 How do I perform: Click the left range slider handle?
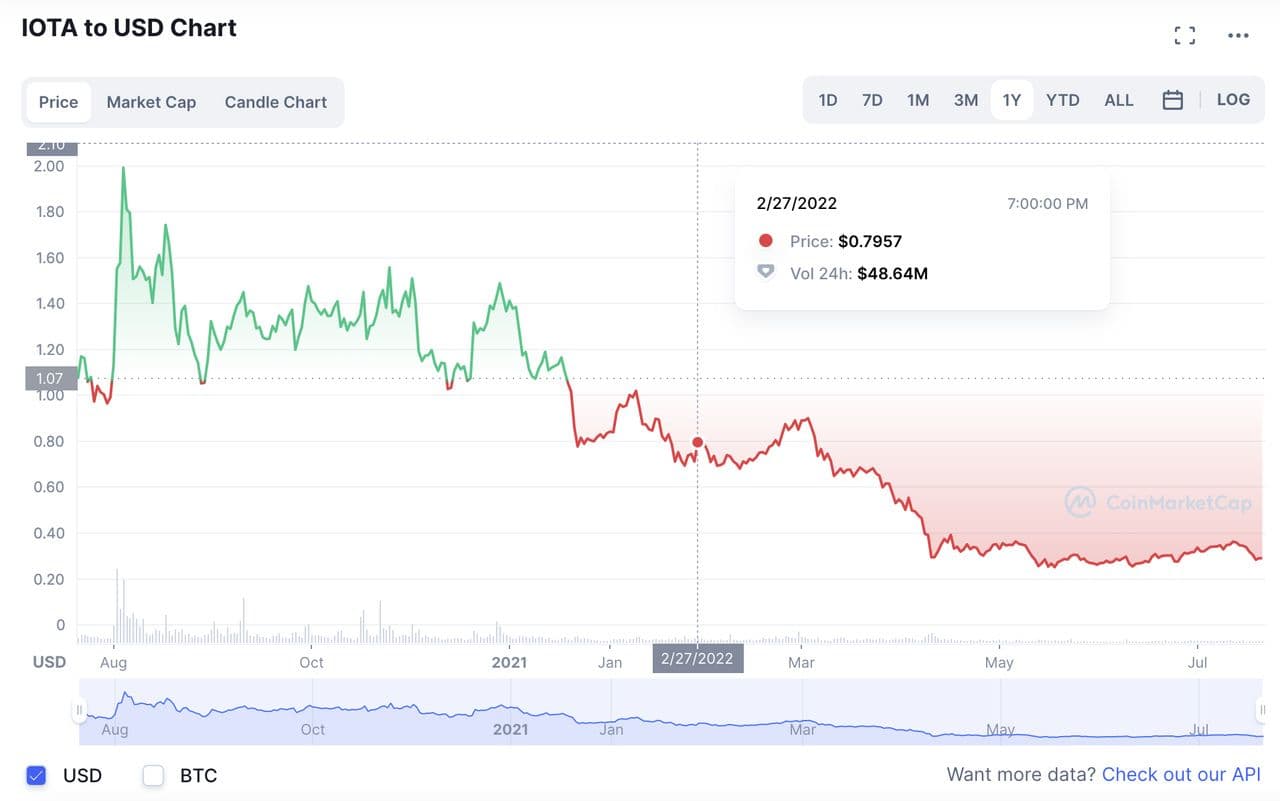pyautogui.click(x=78, y=710)
